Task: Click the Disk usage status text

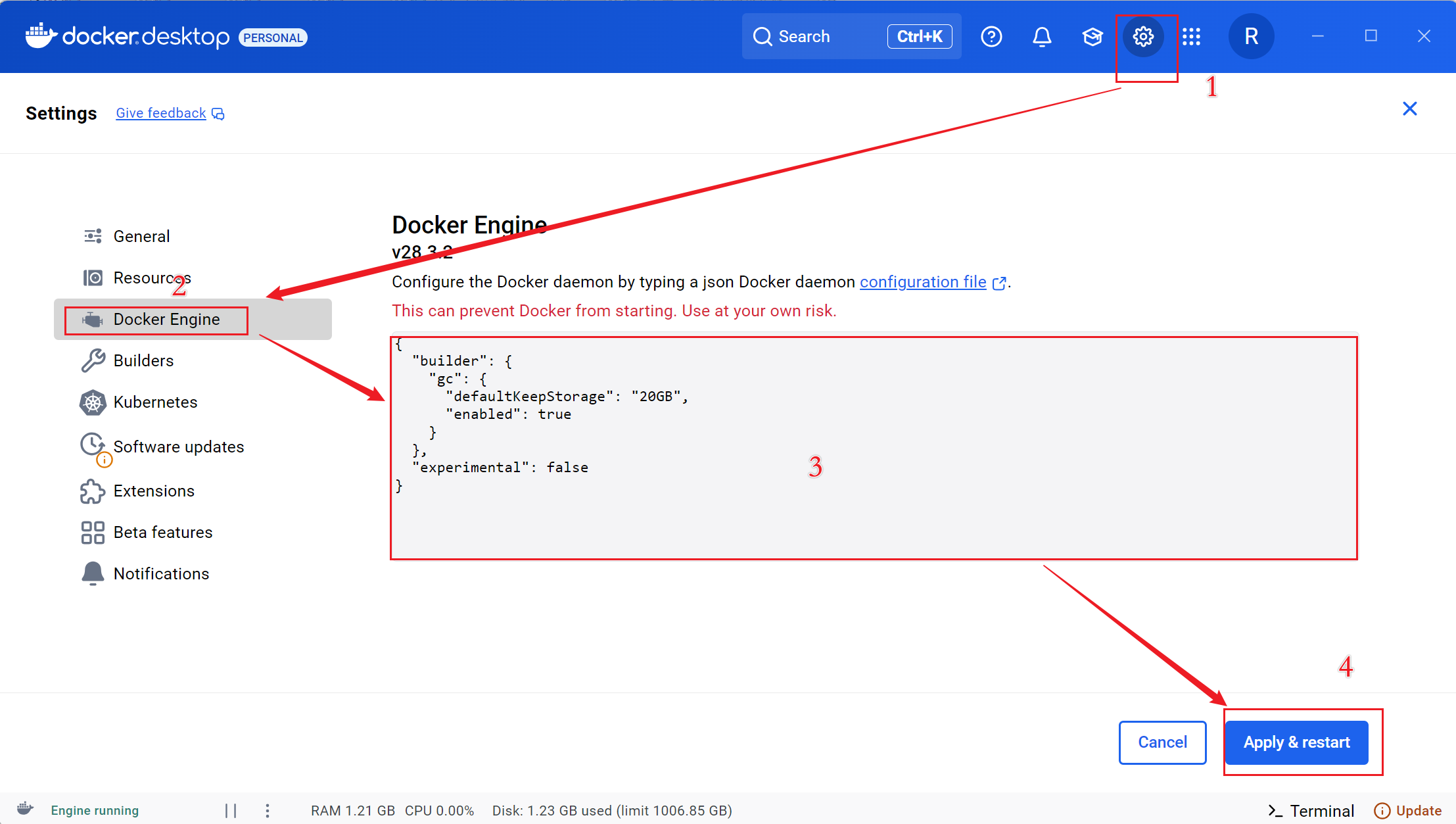Action: pos(612,811)
